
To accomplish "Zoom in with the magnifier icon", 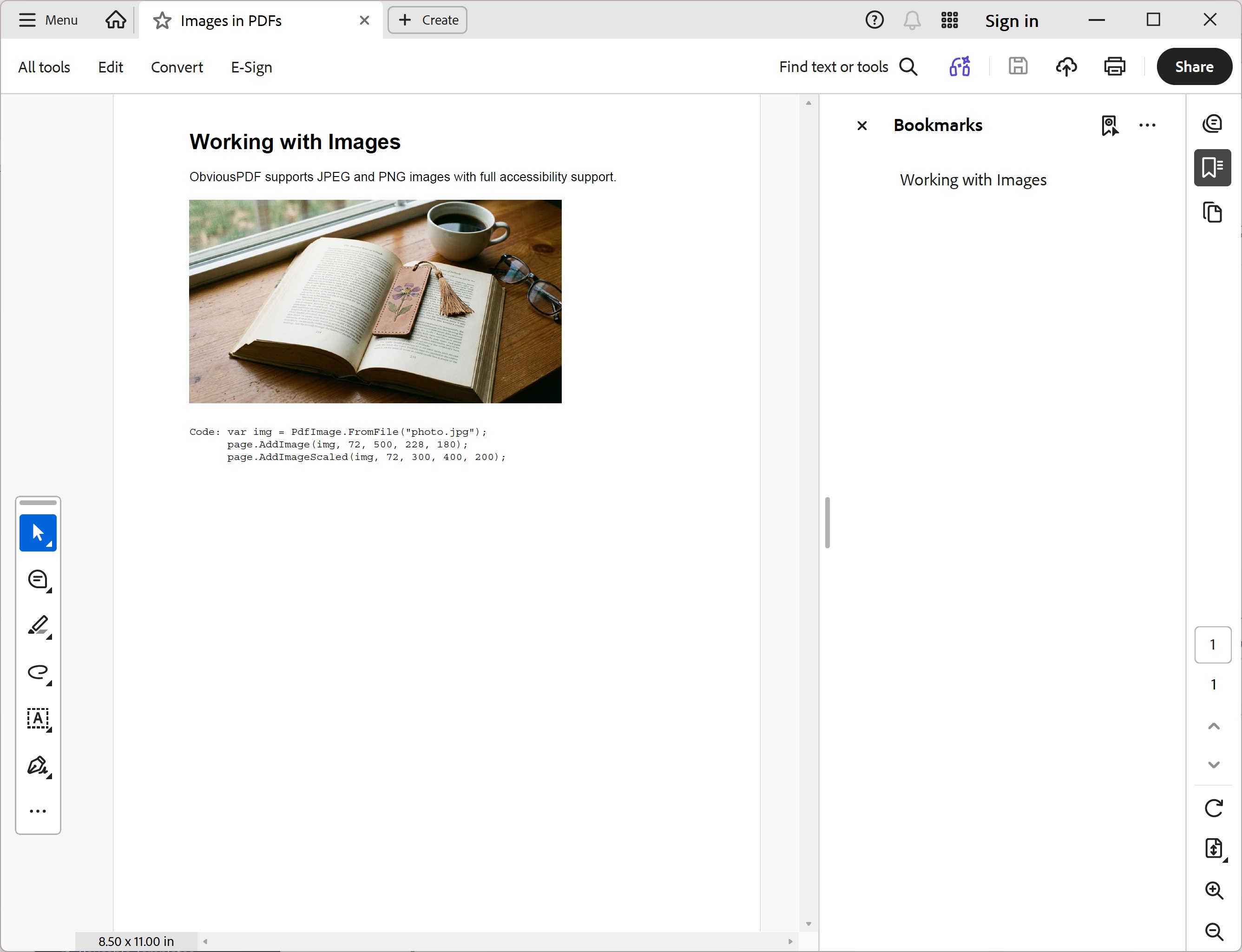I will point(1214,891).
